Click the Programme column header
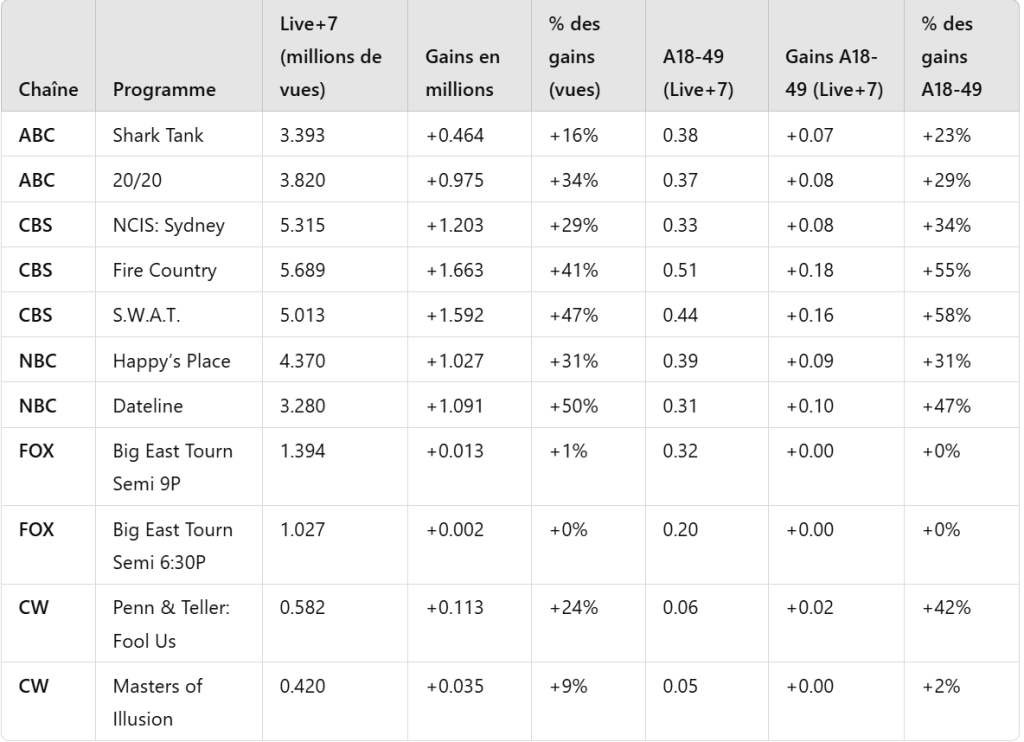Image resolution: width=1024 pixels, height=742 pixels. (x=164, y=89)
